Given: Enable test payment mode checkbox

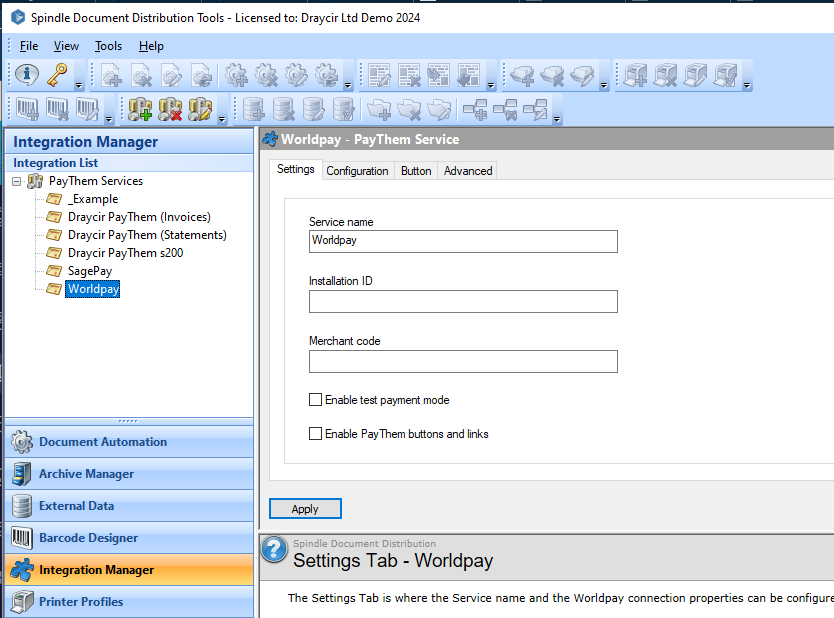Looking at the screenshot, I should [x=315, y=399].
